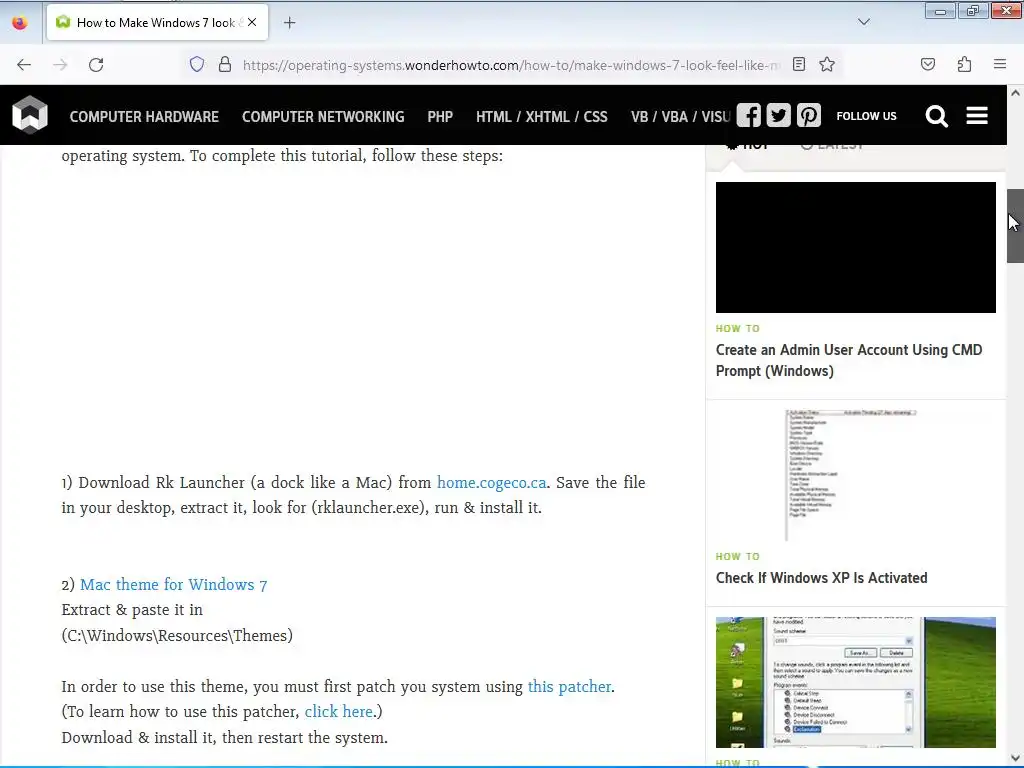This screenshot has height=768, width=1024.
Task: Follow the 'click here' link
Action: (x=339, y=711)
